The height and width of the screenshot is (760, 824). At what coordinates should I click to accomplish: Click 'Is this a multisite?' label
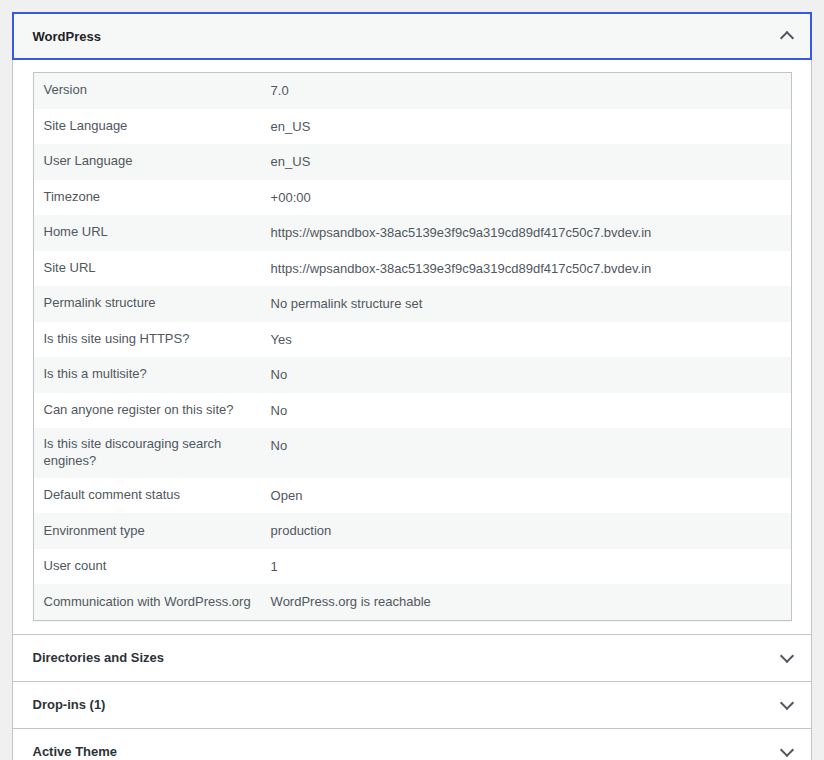click(95, 374)
